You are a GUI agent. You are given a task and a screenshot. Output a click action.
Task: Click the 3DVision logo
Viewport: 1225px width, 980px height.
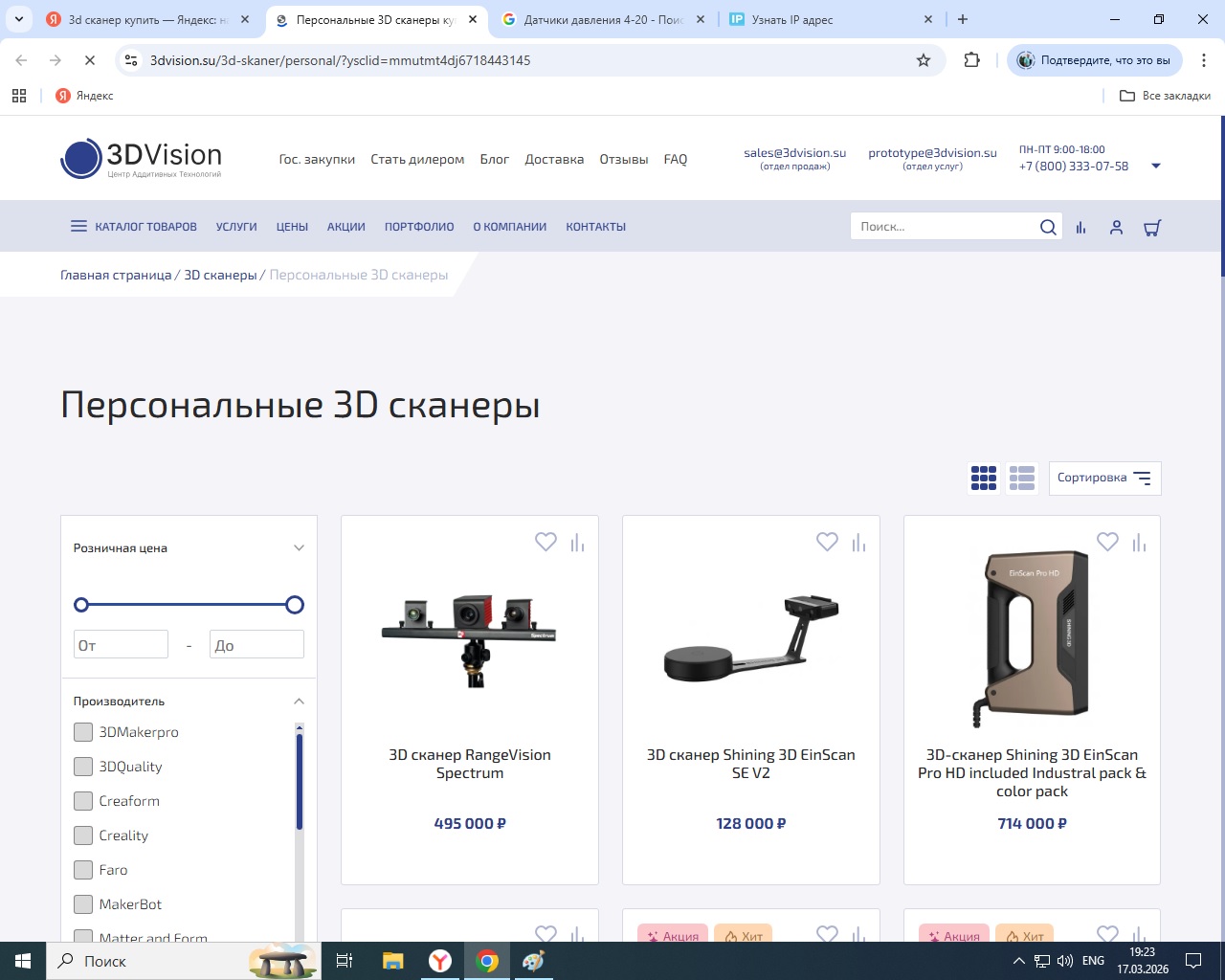tap(142, 159)
